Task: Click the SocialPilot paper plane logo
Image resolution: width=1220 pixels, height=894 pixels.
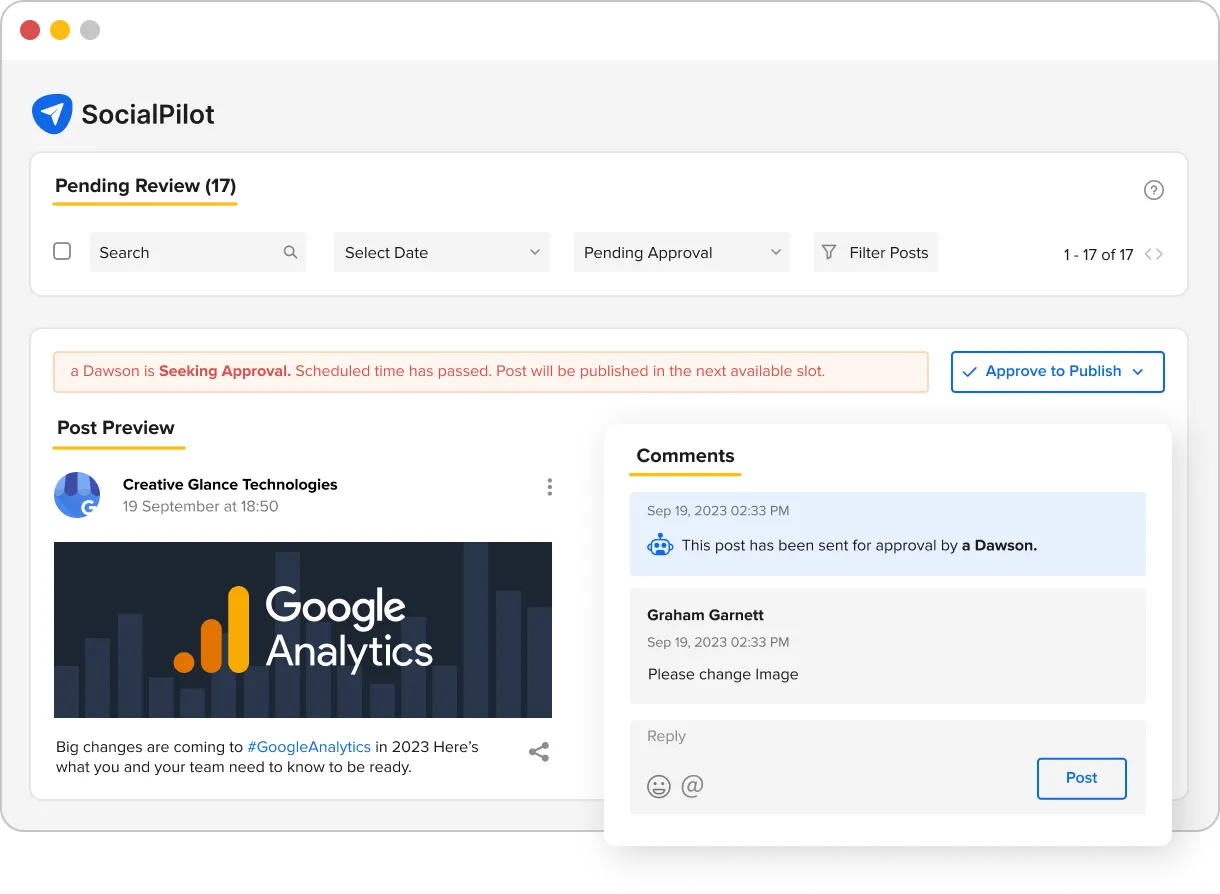Action: point(52,114)
